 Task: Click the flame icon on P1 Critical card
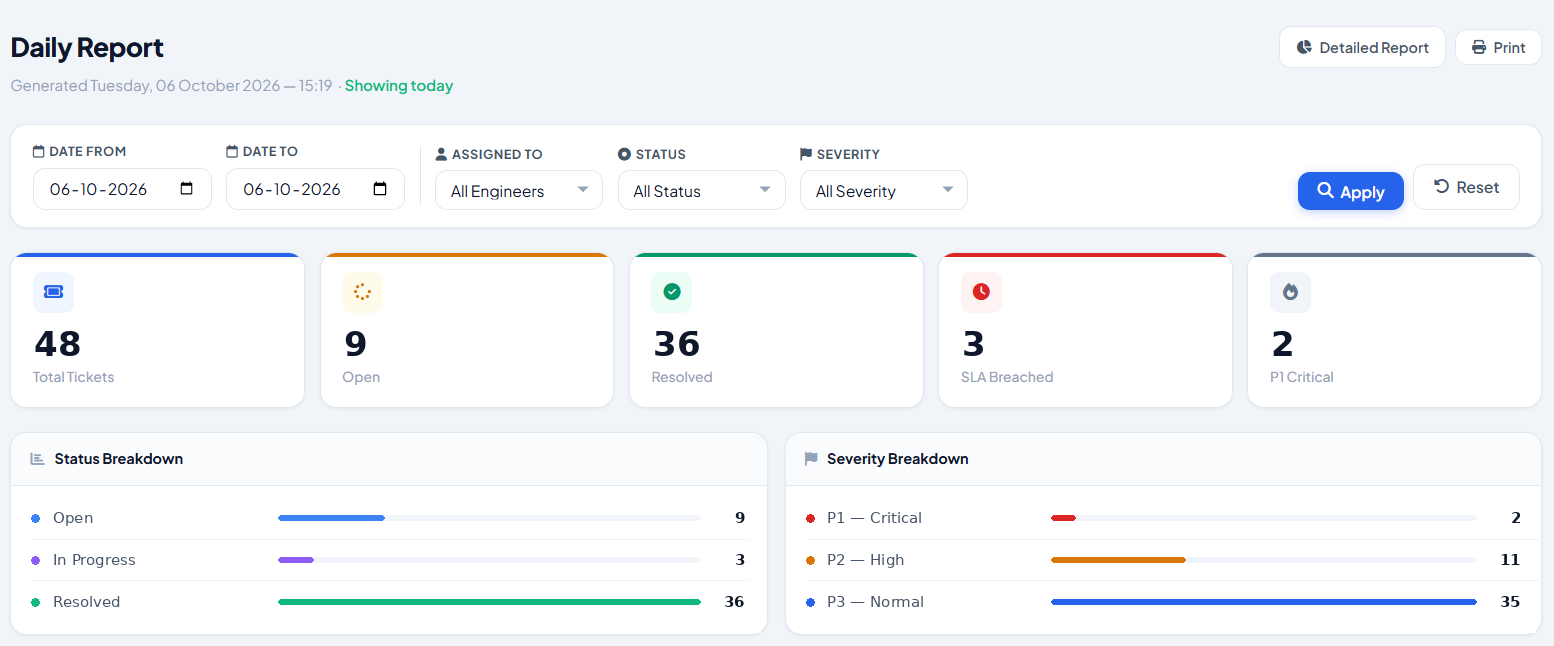point(1290,292)
